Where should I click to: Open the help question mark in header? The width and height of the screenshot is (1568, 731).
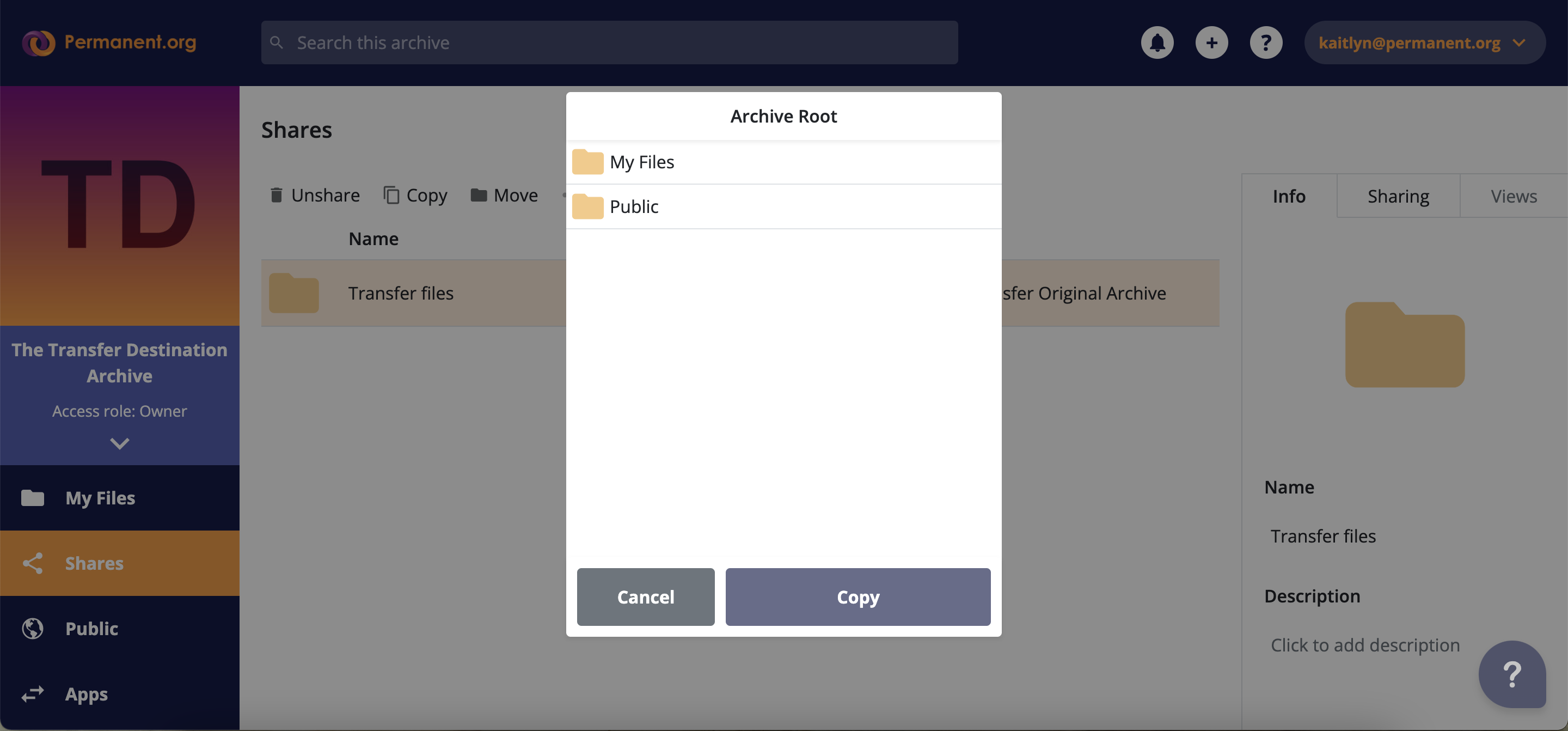tap(1265, 42)
